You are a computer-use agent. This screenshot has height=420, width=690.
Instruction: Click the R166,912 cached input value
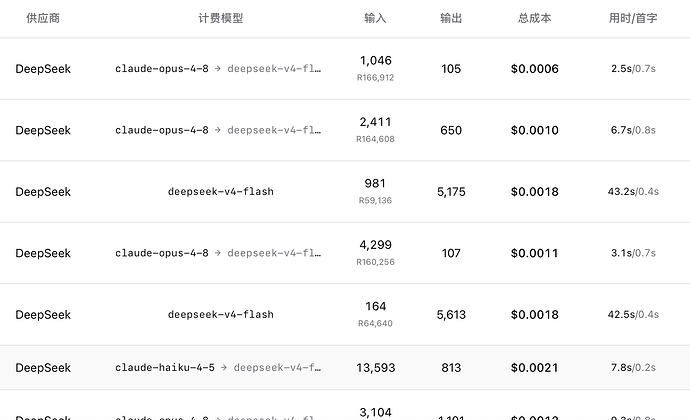coord(375,77)
